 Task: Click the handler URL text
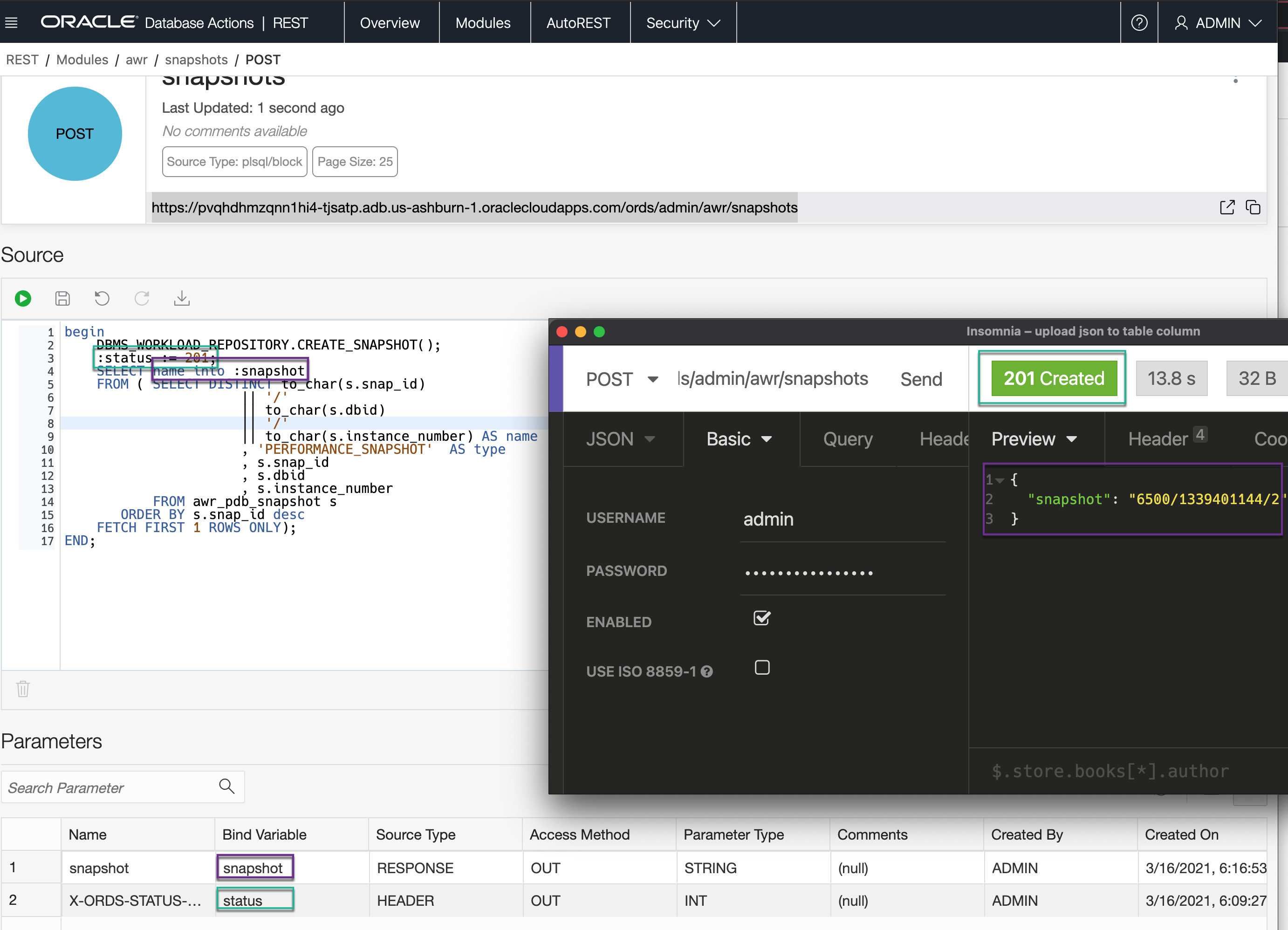pyautogui.click(x=474, y=207)
